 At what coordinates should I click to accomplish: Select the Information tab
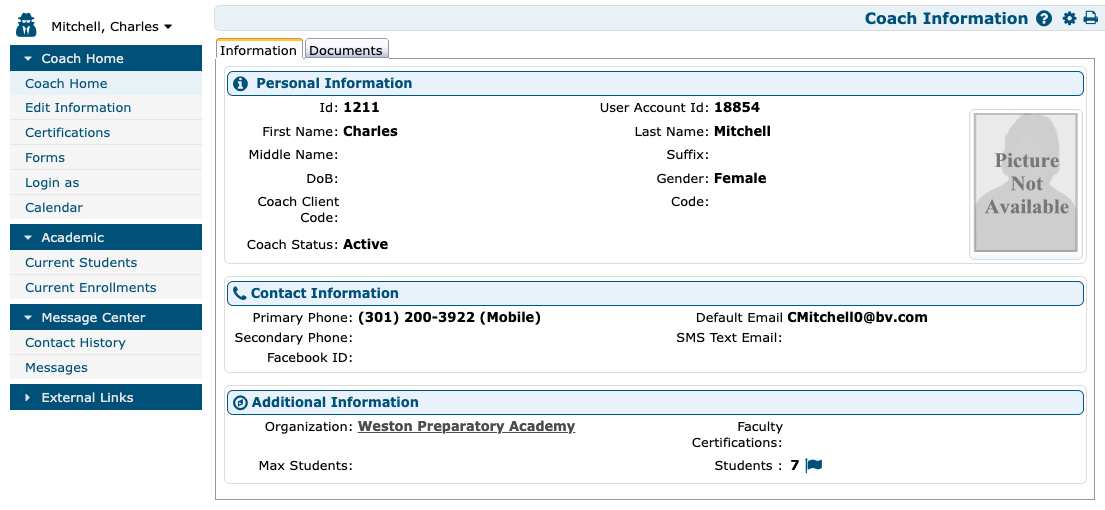(x=258, y=50)
